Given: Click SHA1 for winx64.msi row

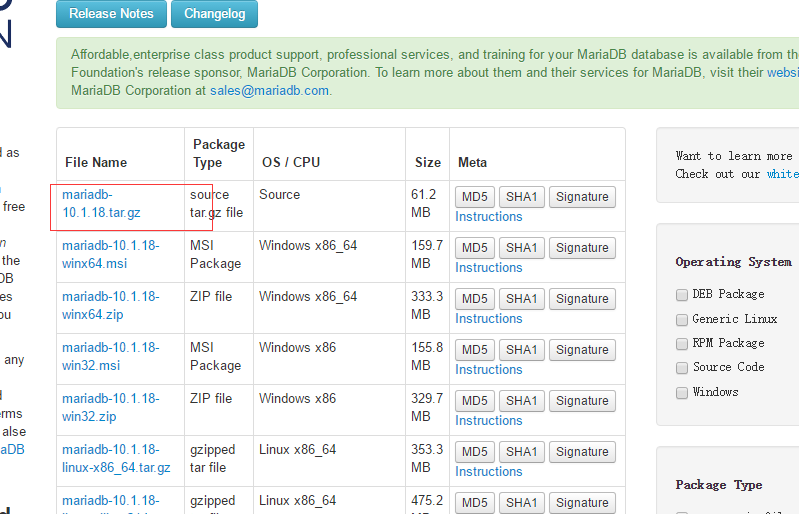Looking at the screenshot, I should coord(521,248).
